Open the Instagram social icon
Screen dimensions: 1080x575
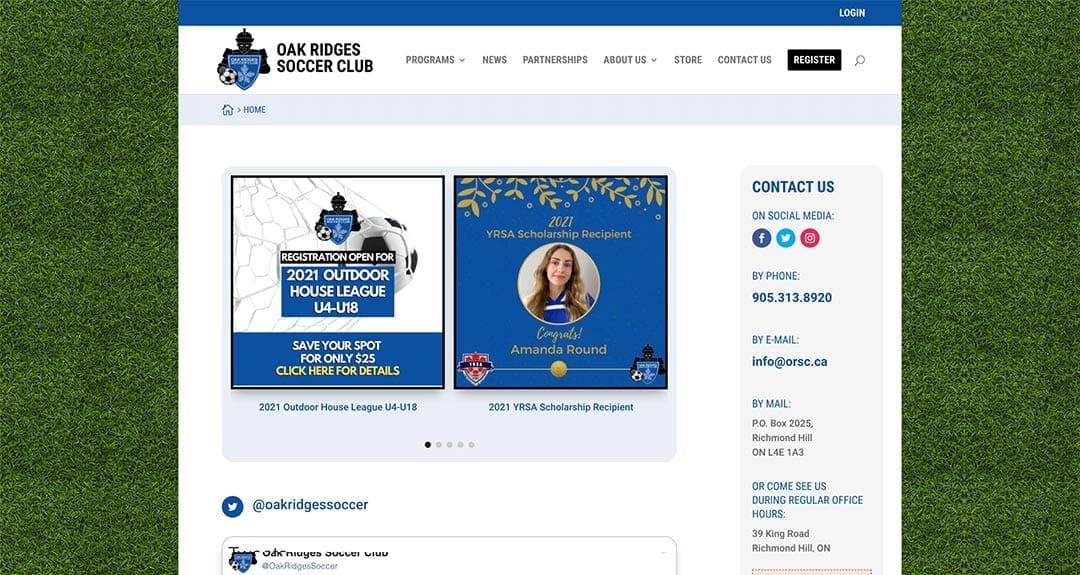click(x=810, y=238)
